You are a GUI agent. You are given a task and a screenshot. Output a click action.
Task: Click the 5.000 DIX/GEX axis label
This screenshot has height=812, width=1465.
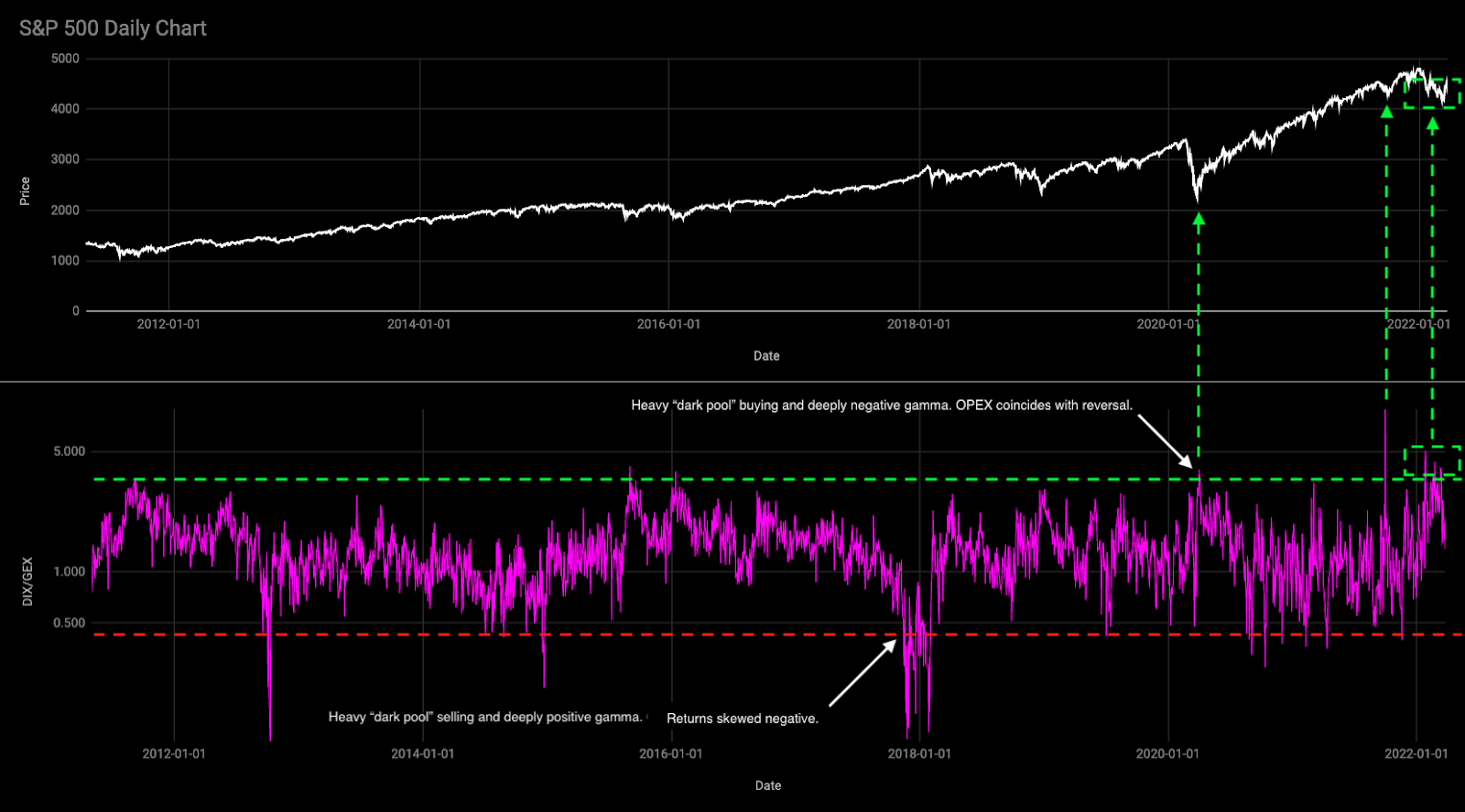[x=69, y=451]
